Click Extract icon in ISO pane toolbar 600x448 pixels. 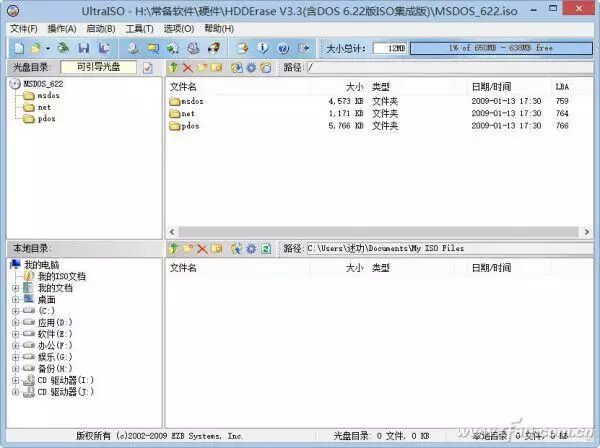click(237, 68)
